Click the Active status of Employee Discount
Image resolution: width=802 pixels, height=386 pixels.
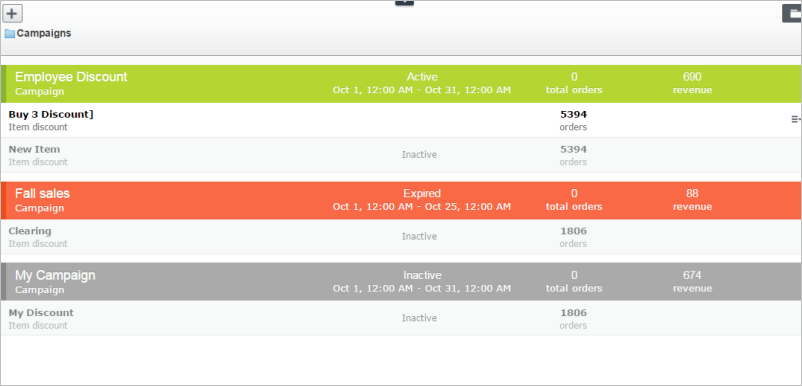tap(422, 77)
